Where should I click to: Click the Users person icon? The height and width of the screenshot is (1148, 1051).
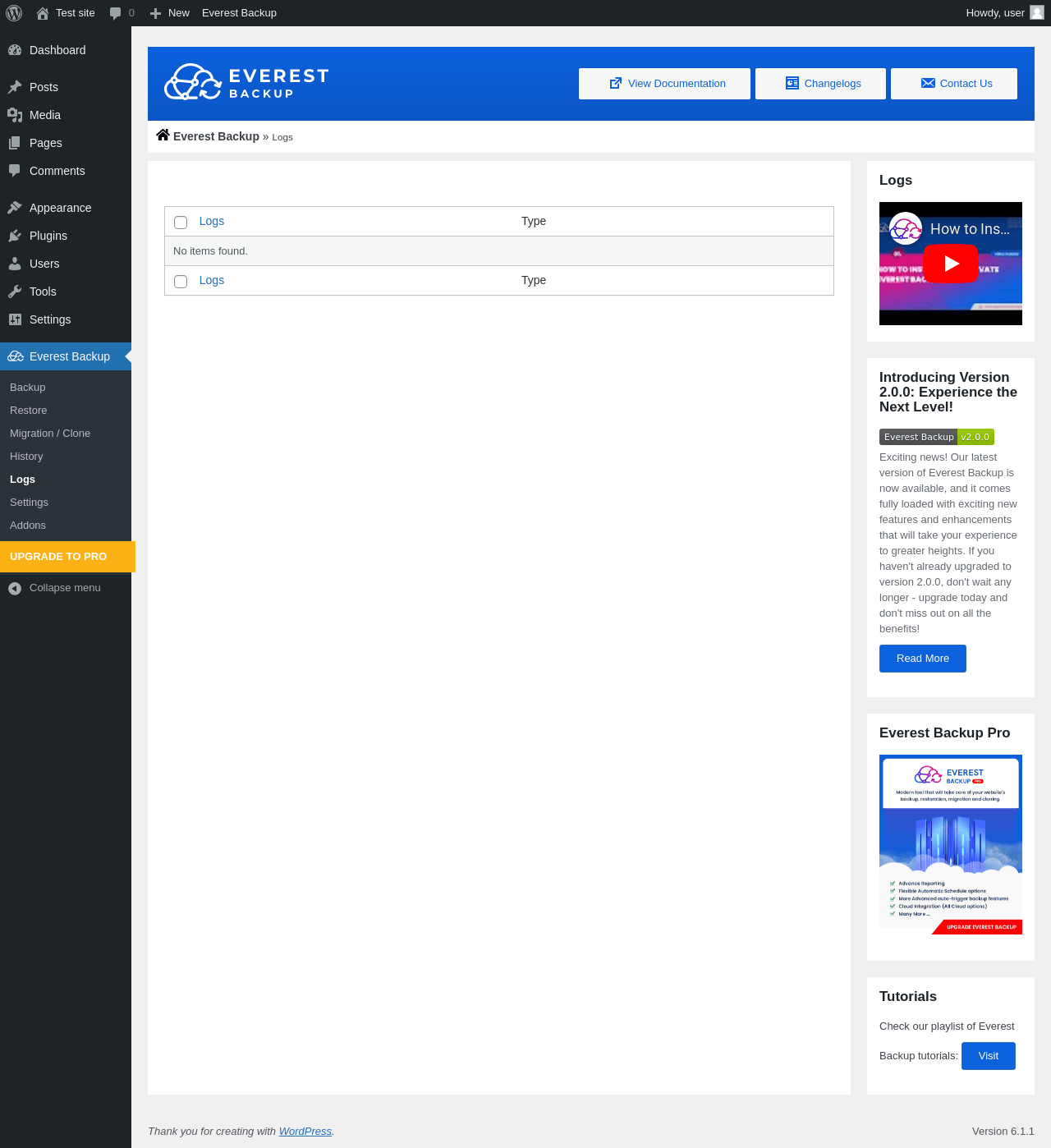15,264
